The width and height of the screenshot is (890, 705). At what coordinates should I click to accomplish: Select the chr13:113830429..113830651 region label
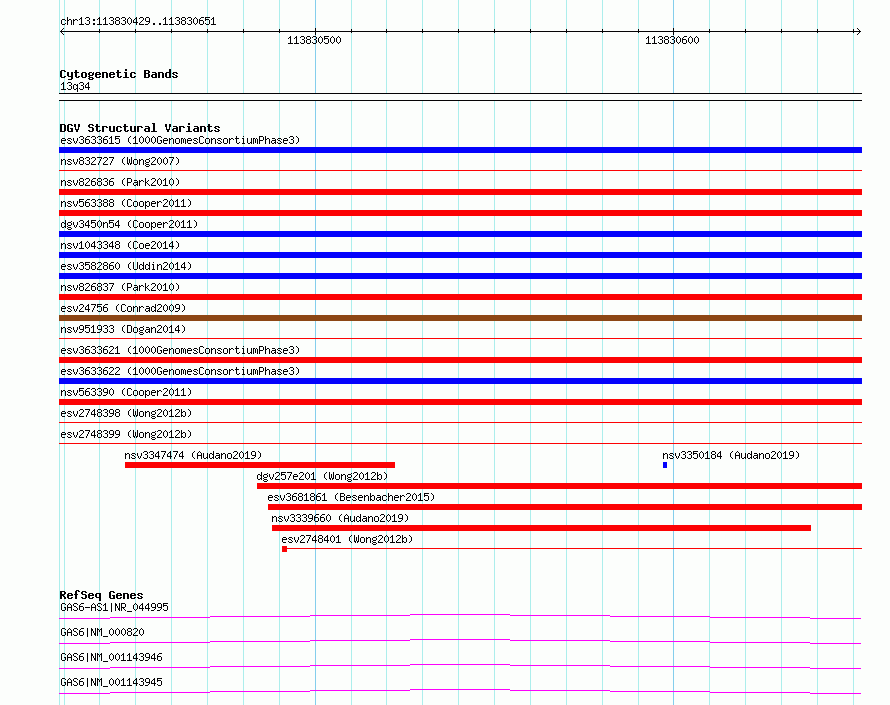(x=138, y=22)
